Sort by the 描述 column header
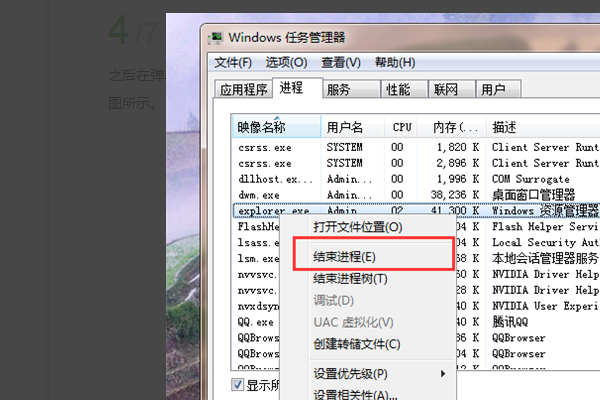Image resolution: width=600 pixels, height=400 pixels. [543, 127]
